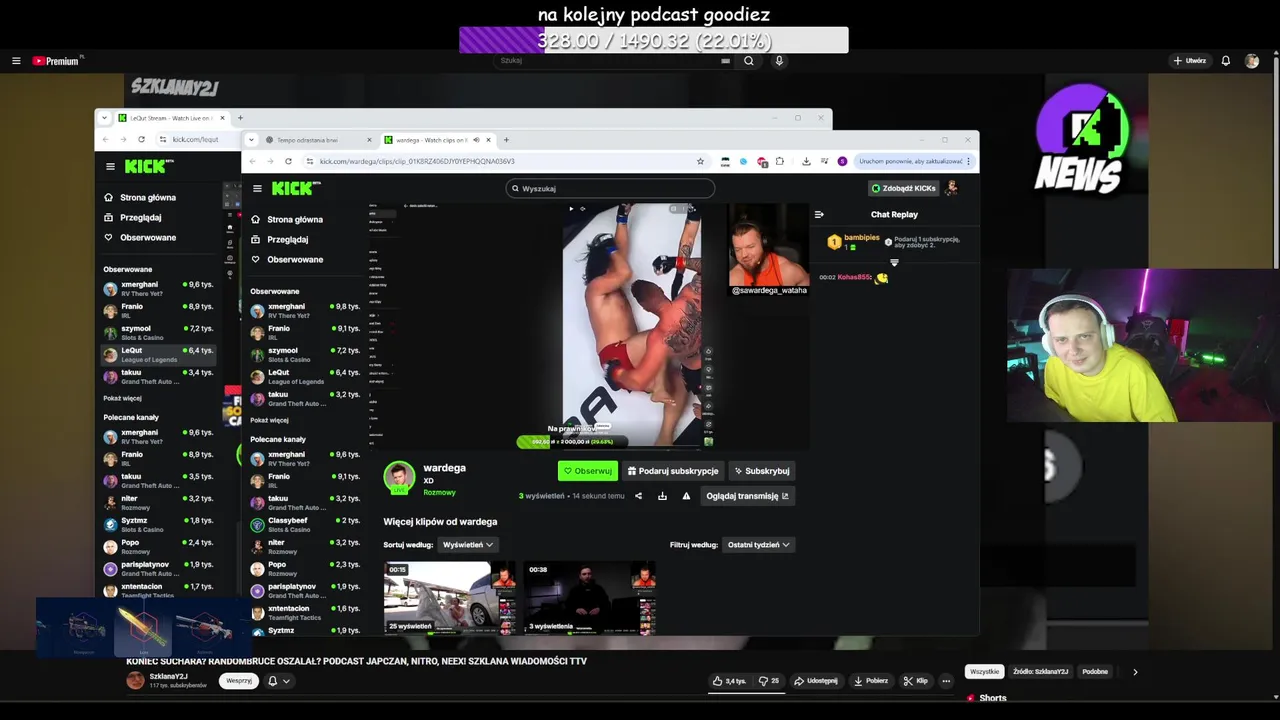Open Strona główna in the front Kick sidebar
Image resolution: width=1280 pixels, height=720 pixels.
(x=287, y=219)
